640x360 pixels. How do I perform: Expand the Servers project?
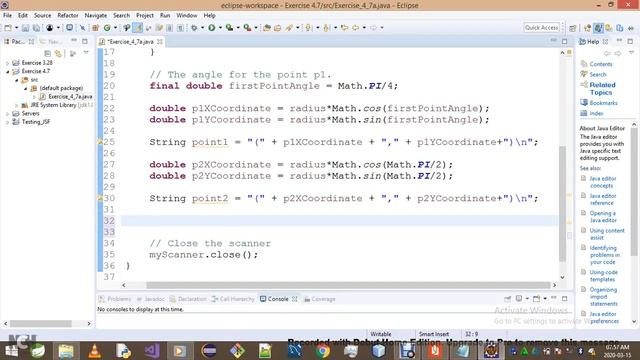tap(7, 113)
